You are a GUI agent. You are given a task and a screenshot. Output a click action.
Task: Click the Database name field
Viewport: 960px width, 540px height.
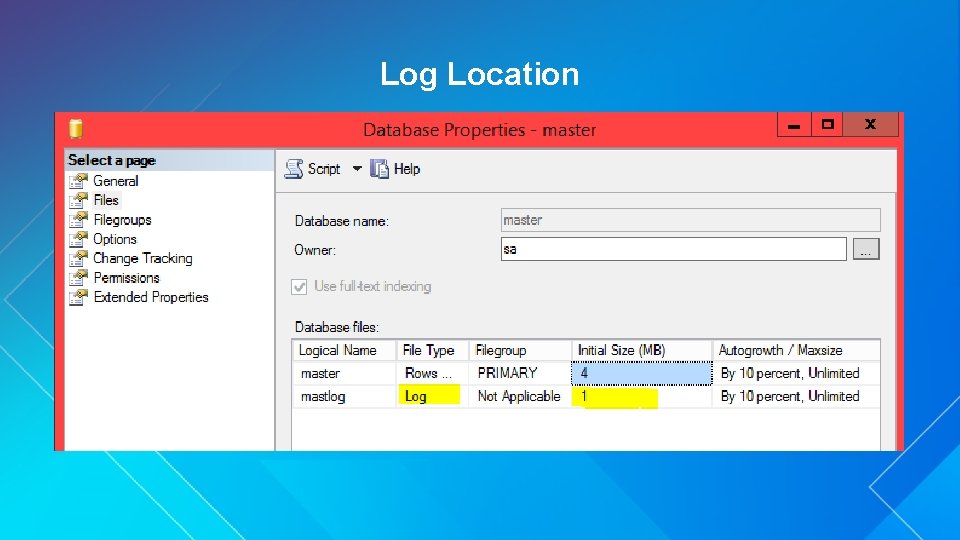691,220
